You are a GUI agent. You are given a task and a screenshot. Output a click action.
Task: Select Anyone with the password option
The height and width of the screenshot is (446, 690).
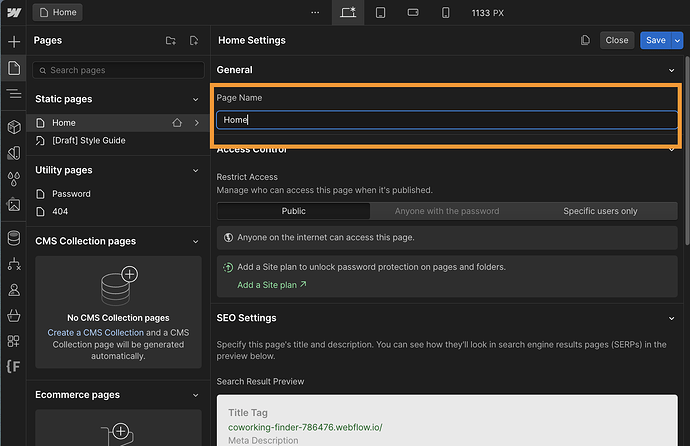coord(446,211)
